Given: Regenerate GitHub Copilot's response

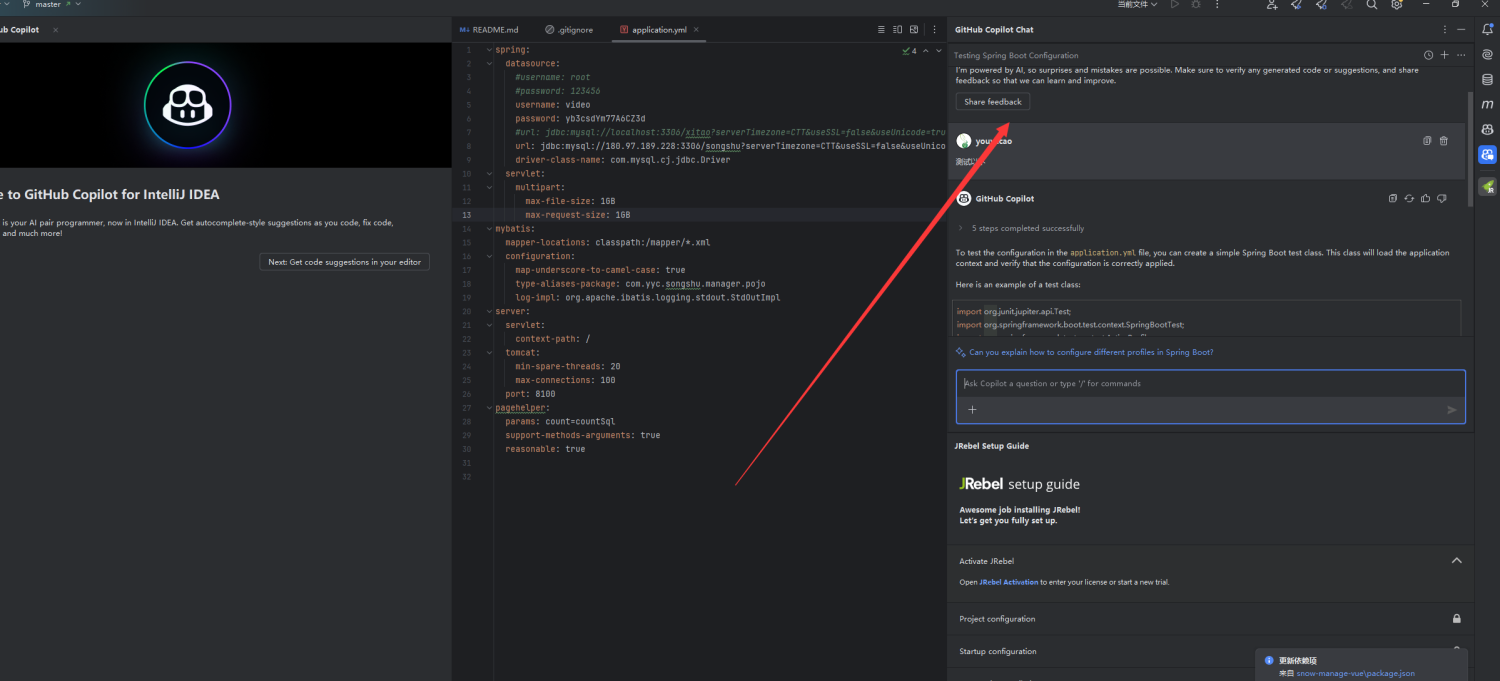Looking at the screenshot, I should click(x=1409, y=198).
